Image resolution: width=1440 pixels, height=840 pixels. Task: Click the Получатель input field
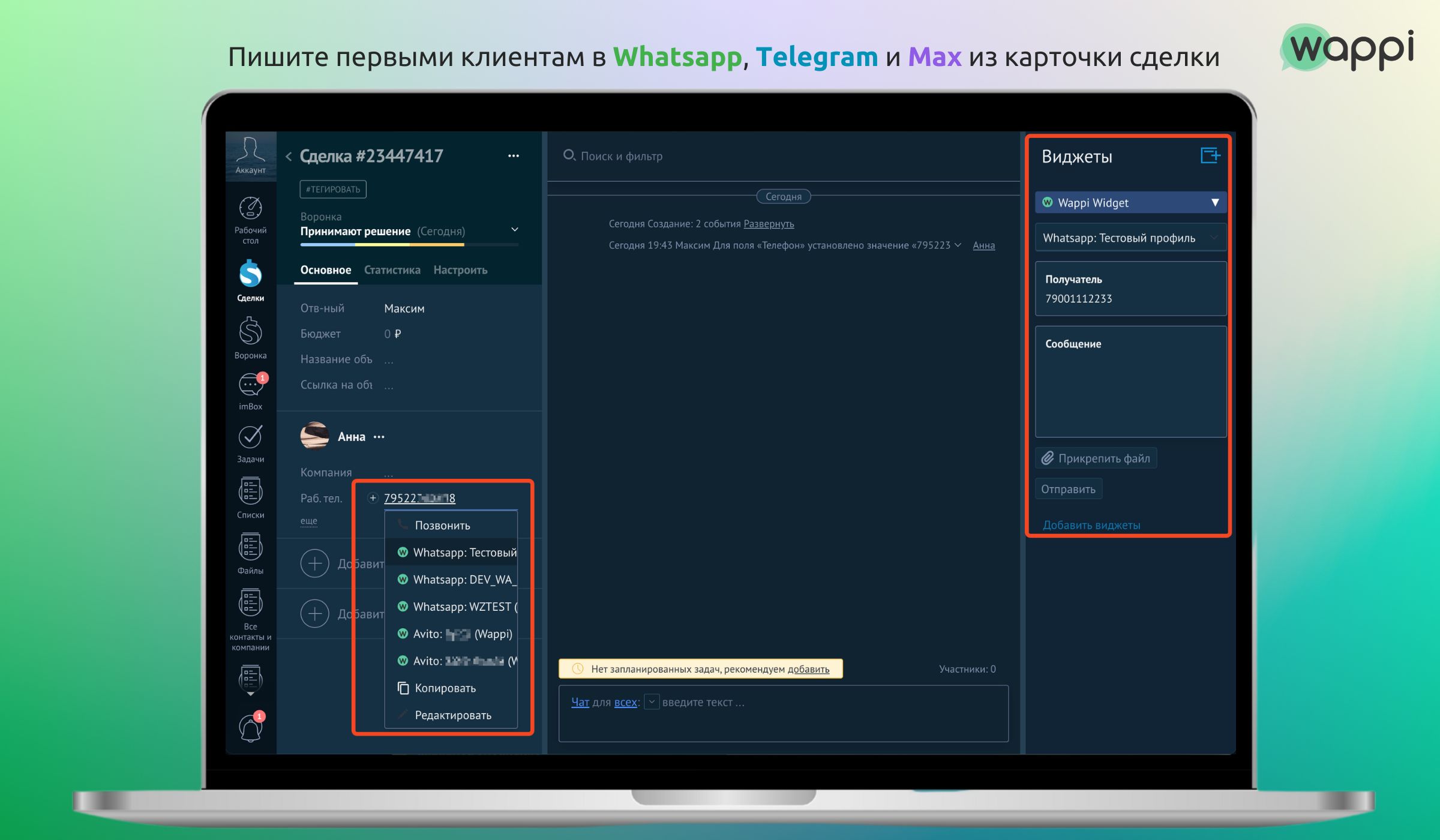(x=1130, y=289)
